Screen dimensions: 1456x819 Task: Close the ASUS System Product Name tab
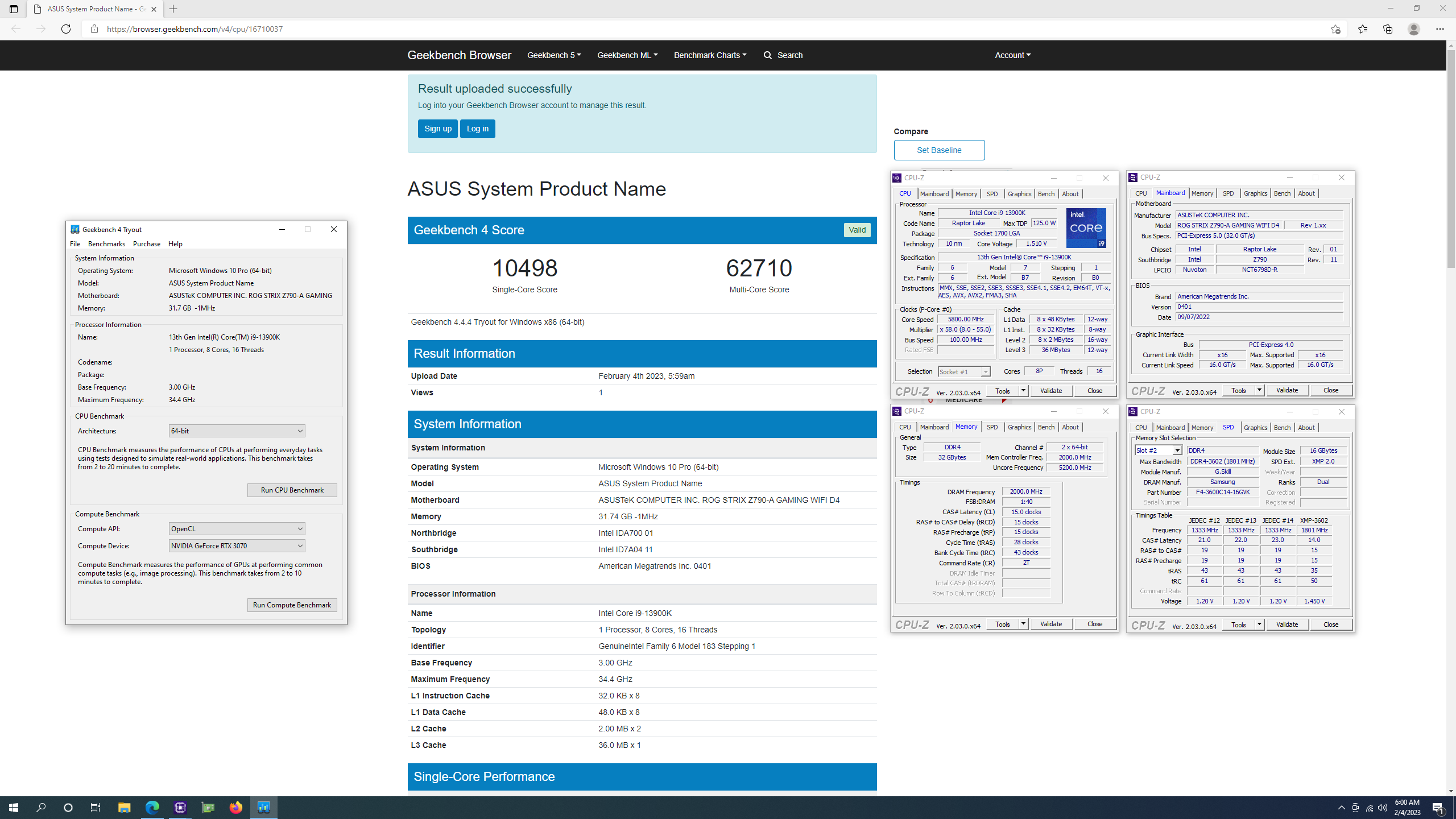tap(154, 9)
